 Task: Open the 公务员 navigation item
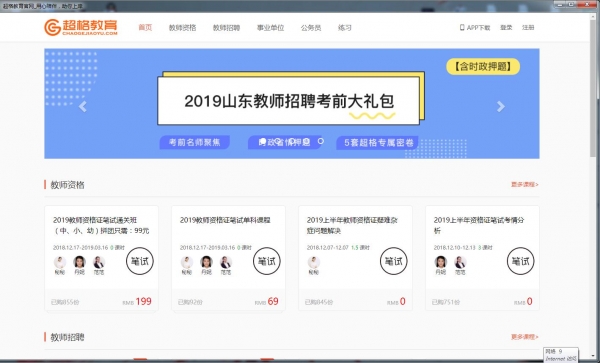311,28
